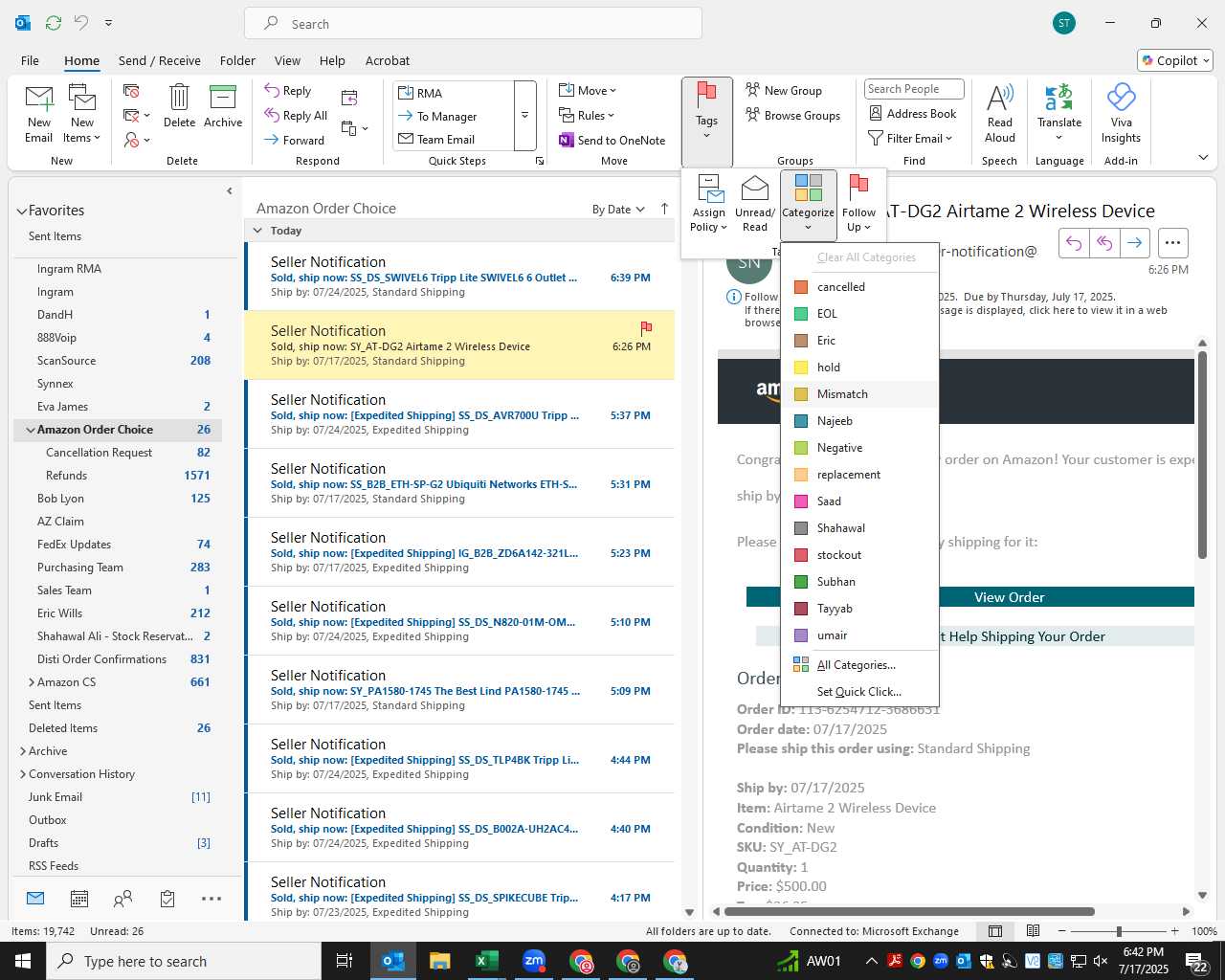Open the File tab
This screenshot has height=980, width=1225.
[x=30, y=60]
